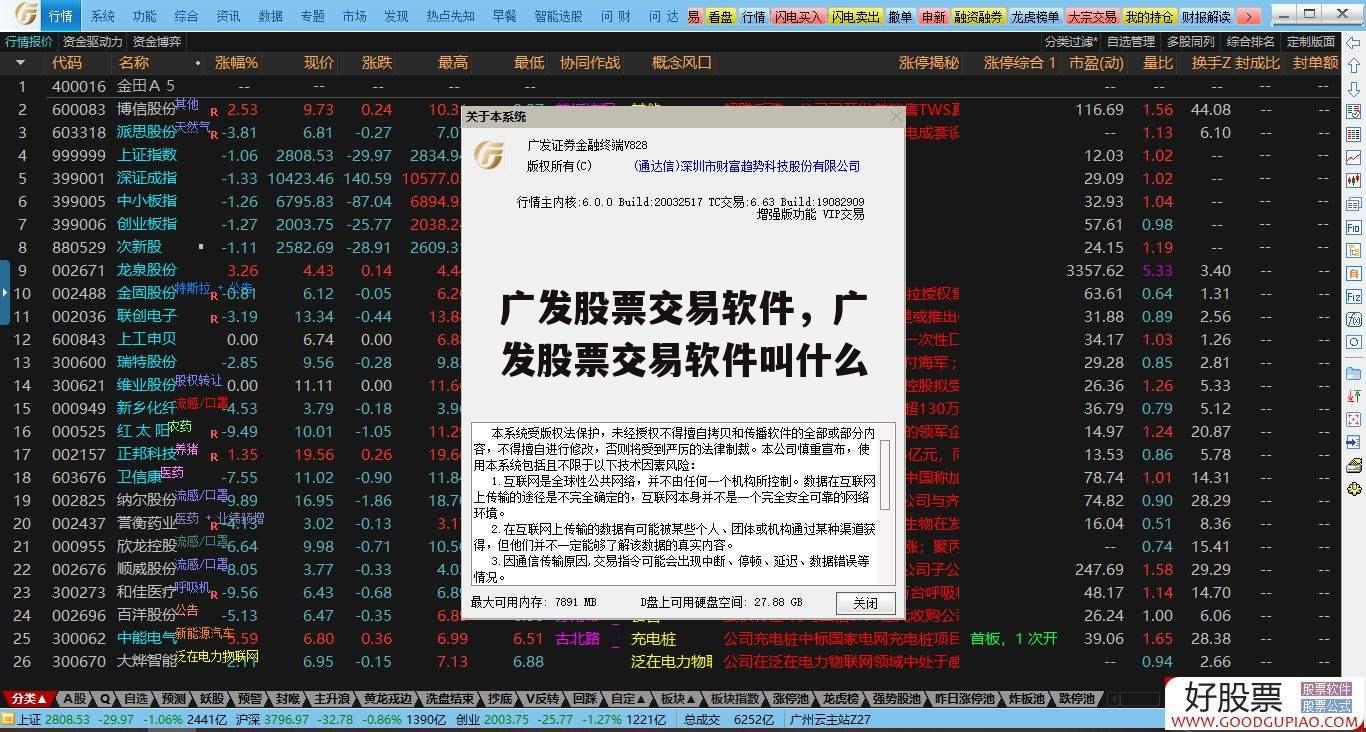1366x732 pixels.
Task: Open the dropdown arrow left of 代码 header
Action: click(20, 63)
